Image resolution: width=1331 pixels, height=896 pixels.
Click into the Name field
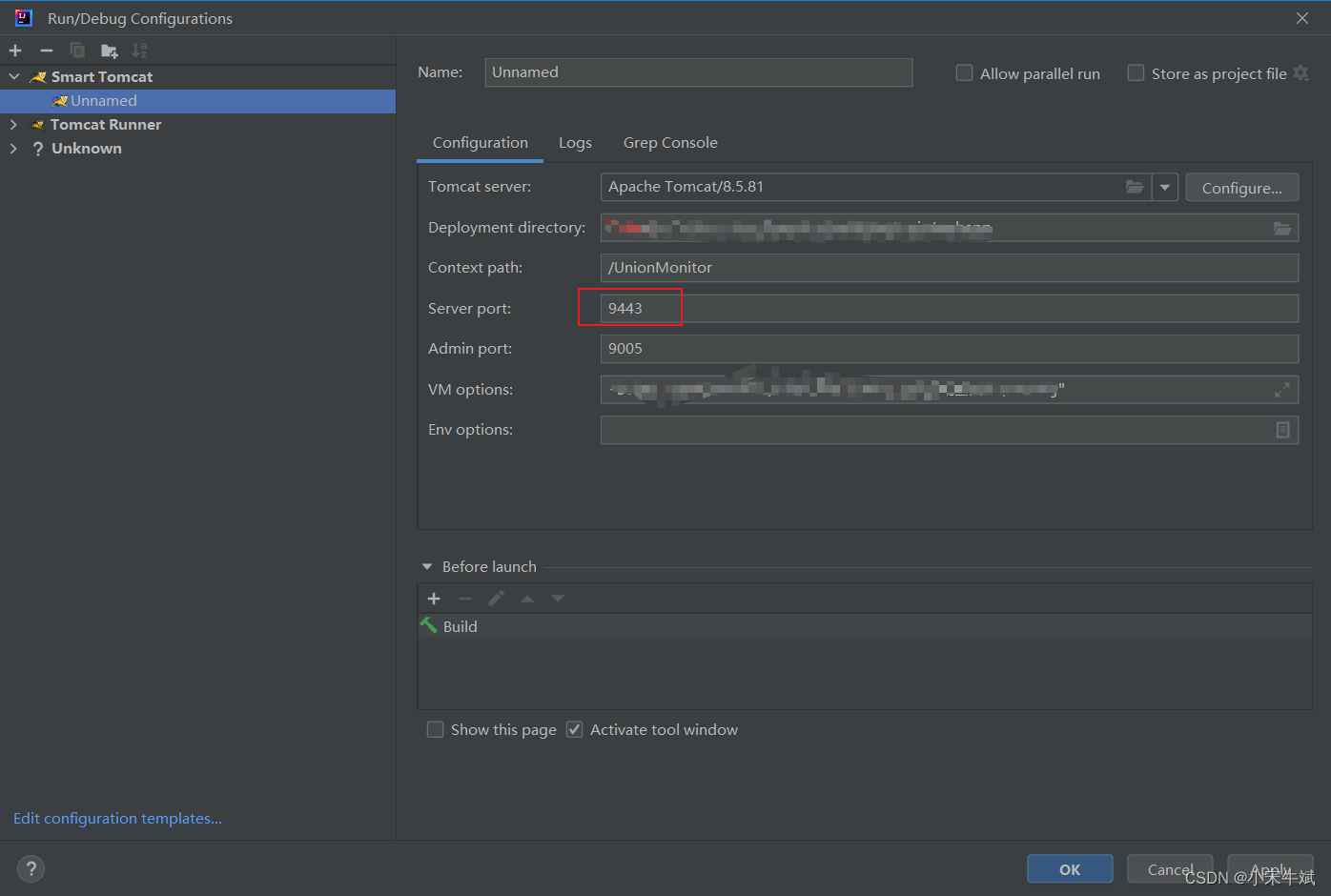point(698,72)
